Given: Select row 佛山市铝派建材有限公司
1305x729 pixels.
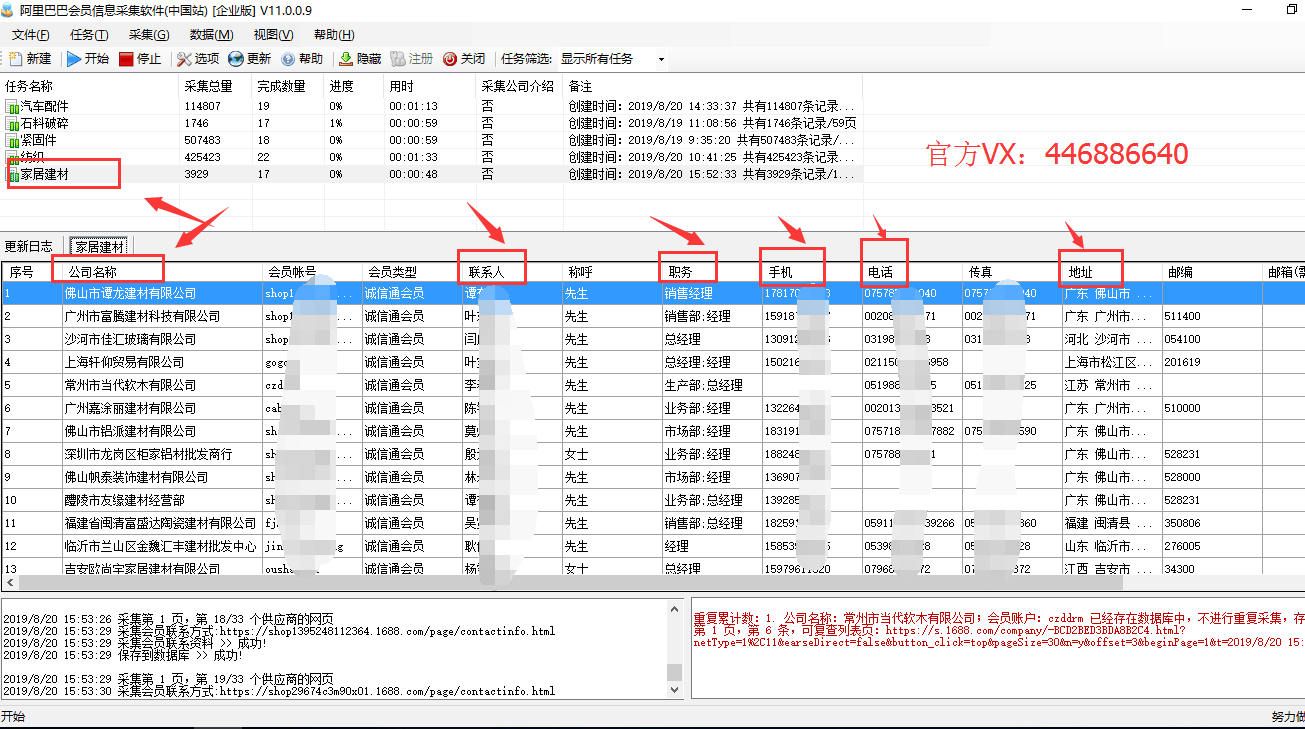Looking at the screenshot, I should click(652, 431).
